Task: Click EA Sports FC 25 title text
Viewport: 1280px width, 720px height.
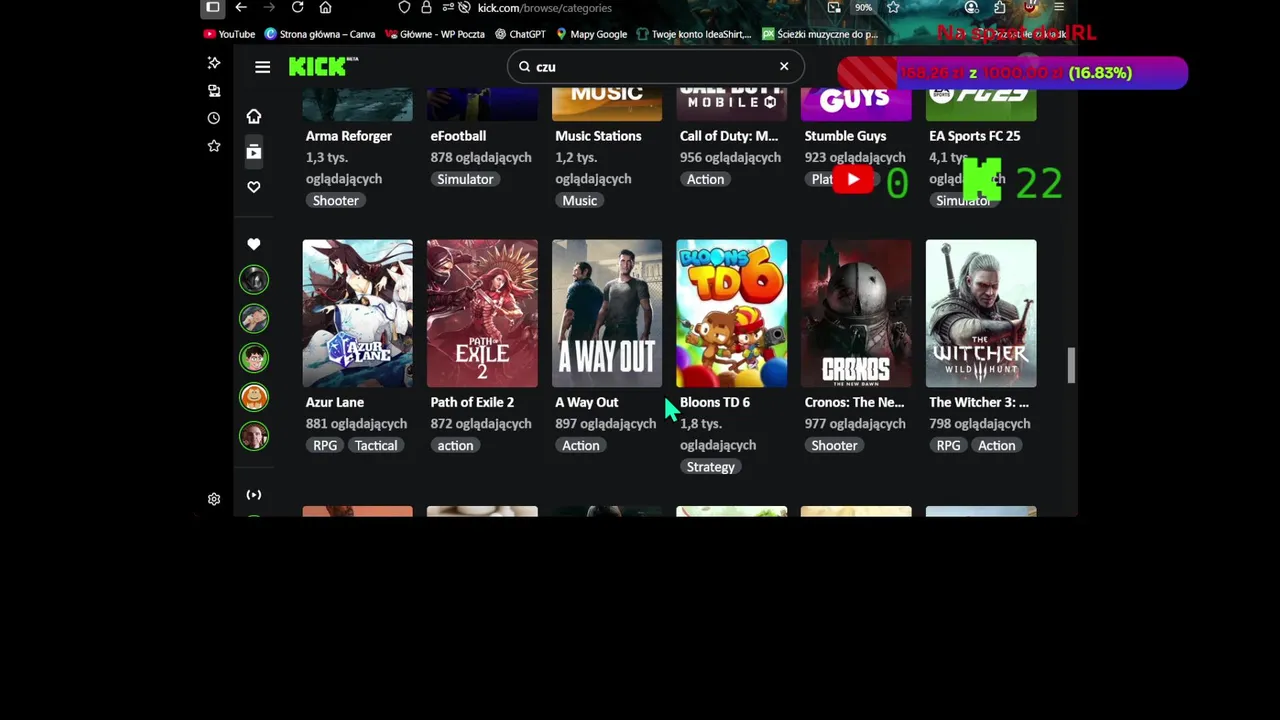Action: [975, 136]
